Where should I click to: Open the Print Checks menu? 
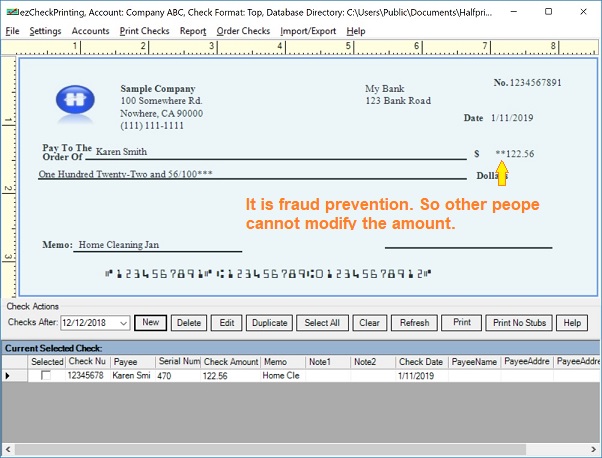click(x=144, y=31)
